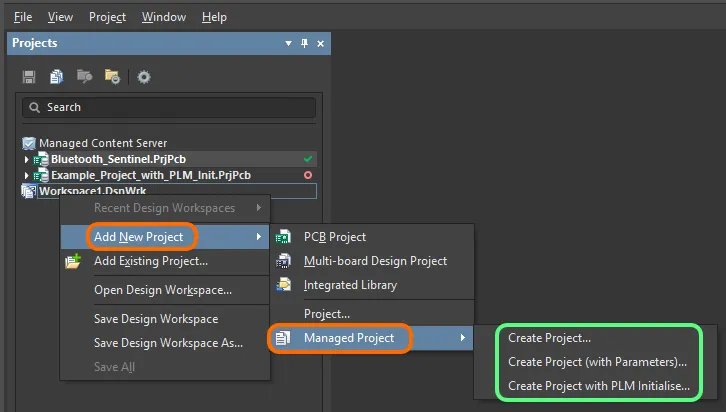
Task: Open Recent Design Workspaces submenu arrow
Action: [259, 208]
